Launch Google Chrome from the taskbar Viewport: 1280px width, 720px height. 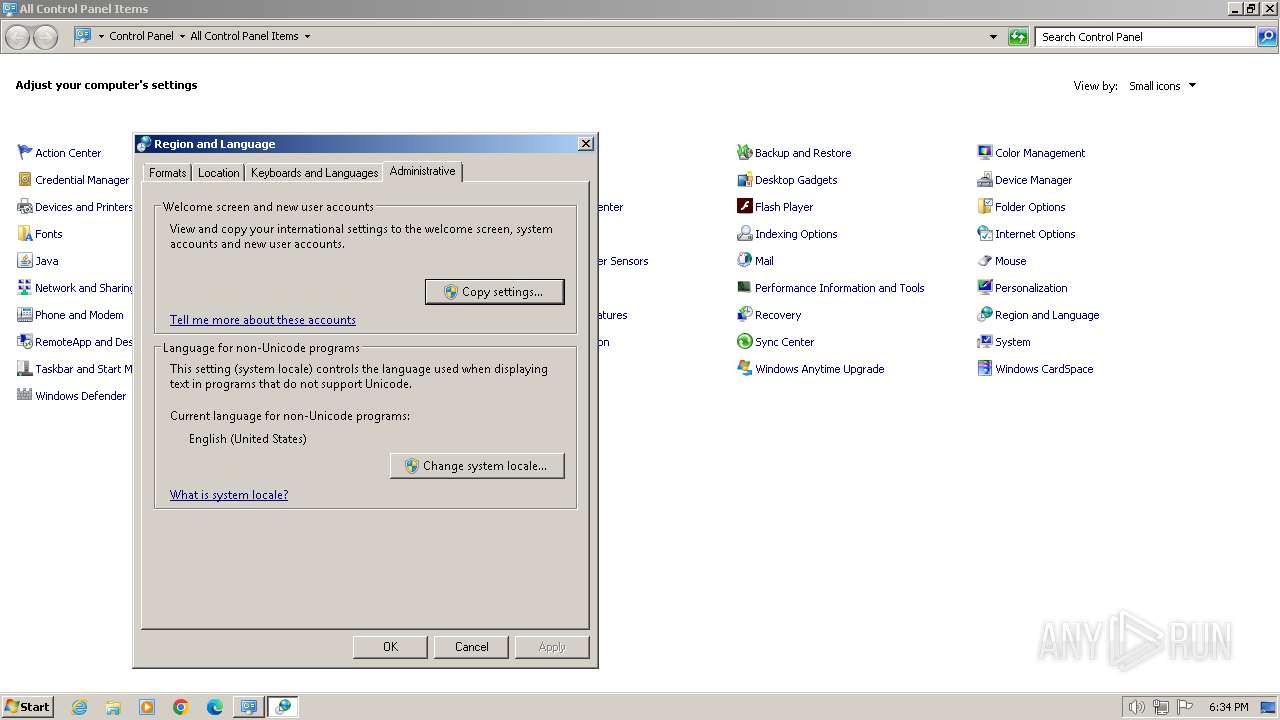[181, 707]
